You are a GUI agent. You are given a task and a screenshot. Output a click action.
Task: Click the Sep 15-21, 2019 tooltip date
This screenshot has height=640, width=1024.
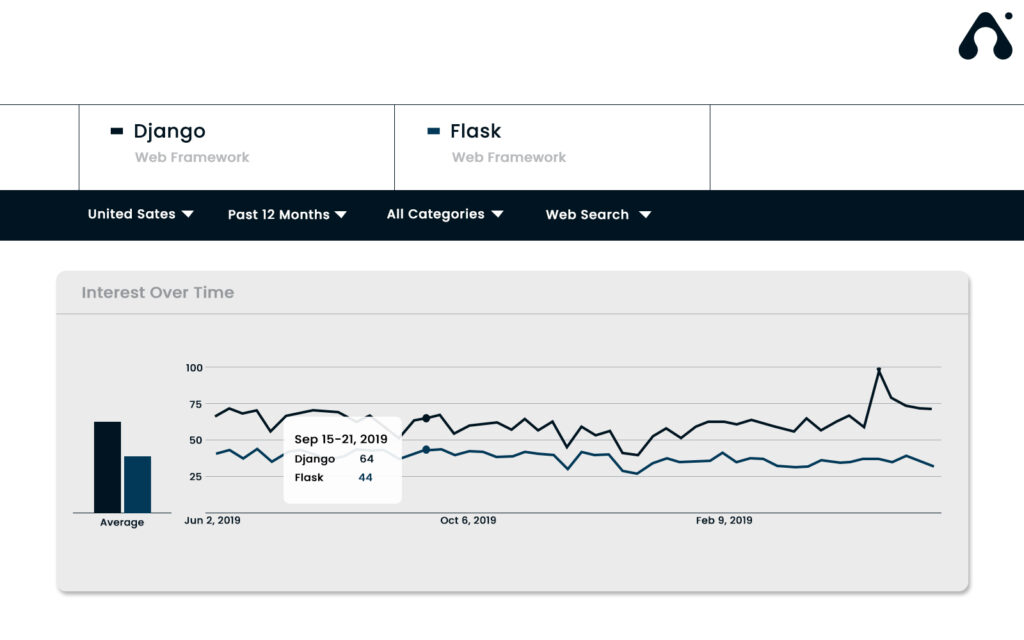[x=340, y=439]
